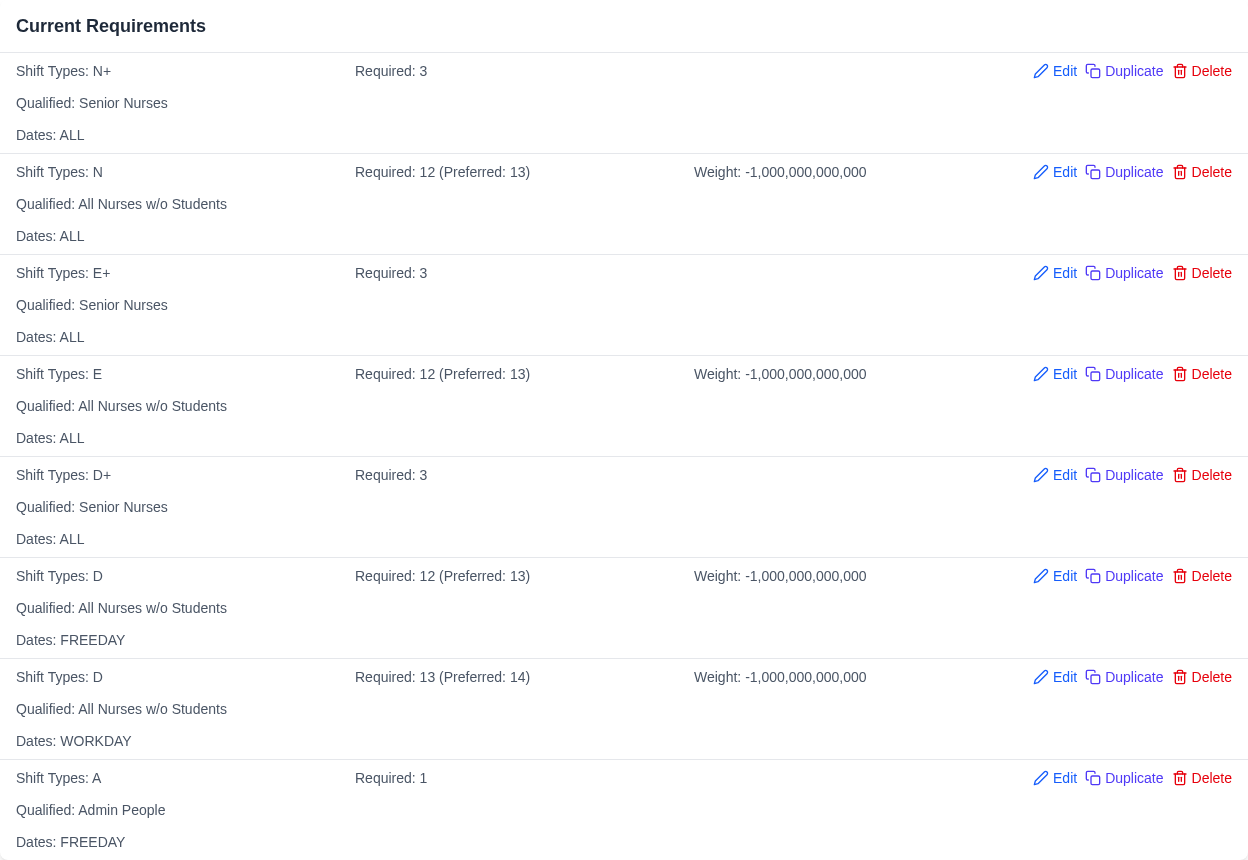Delete the shift type E requirement

(1202, 374)
